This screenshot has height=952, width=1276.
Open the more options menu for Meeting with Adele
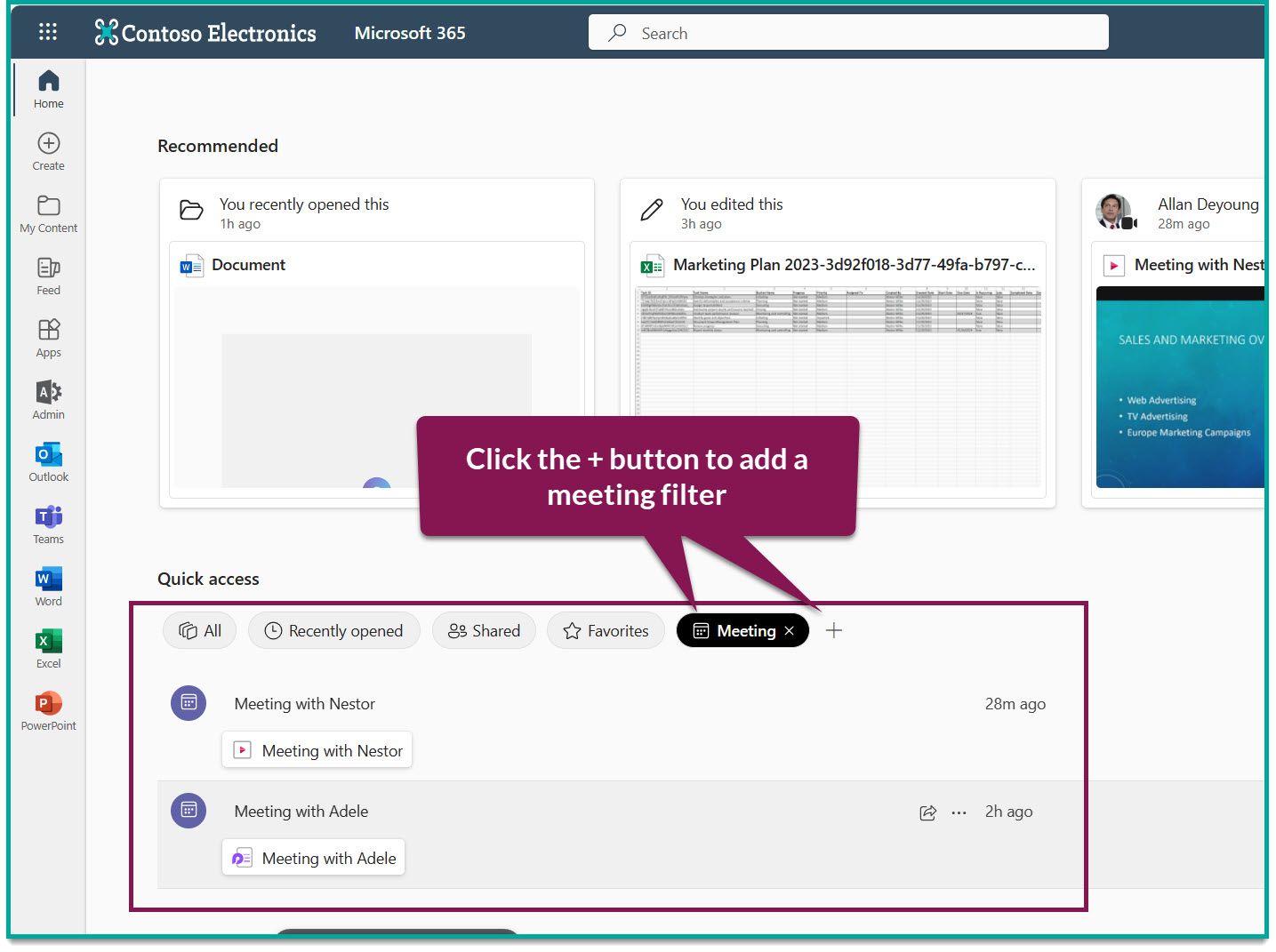(x=959, y=812)
